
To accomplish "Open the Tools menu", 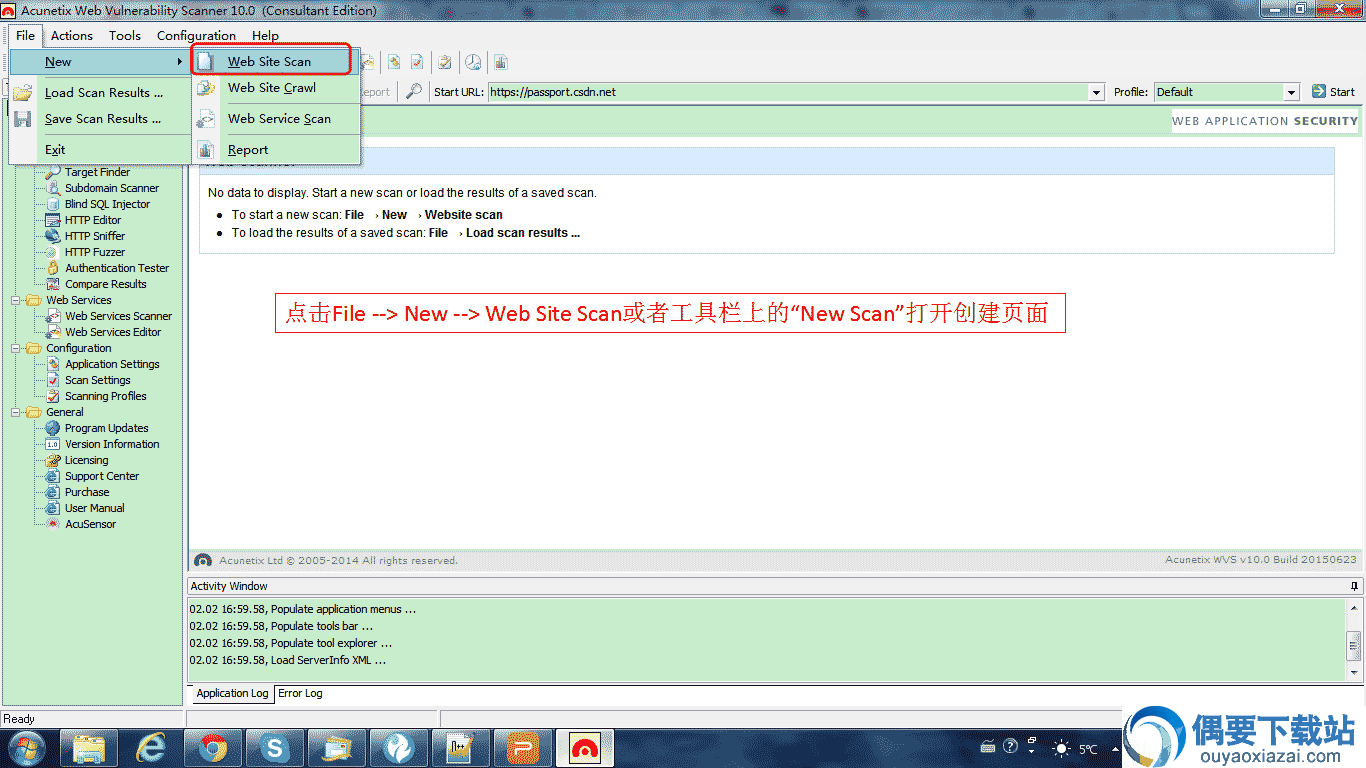I will (x=125, y=35).
